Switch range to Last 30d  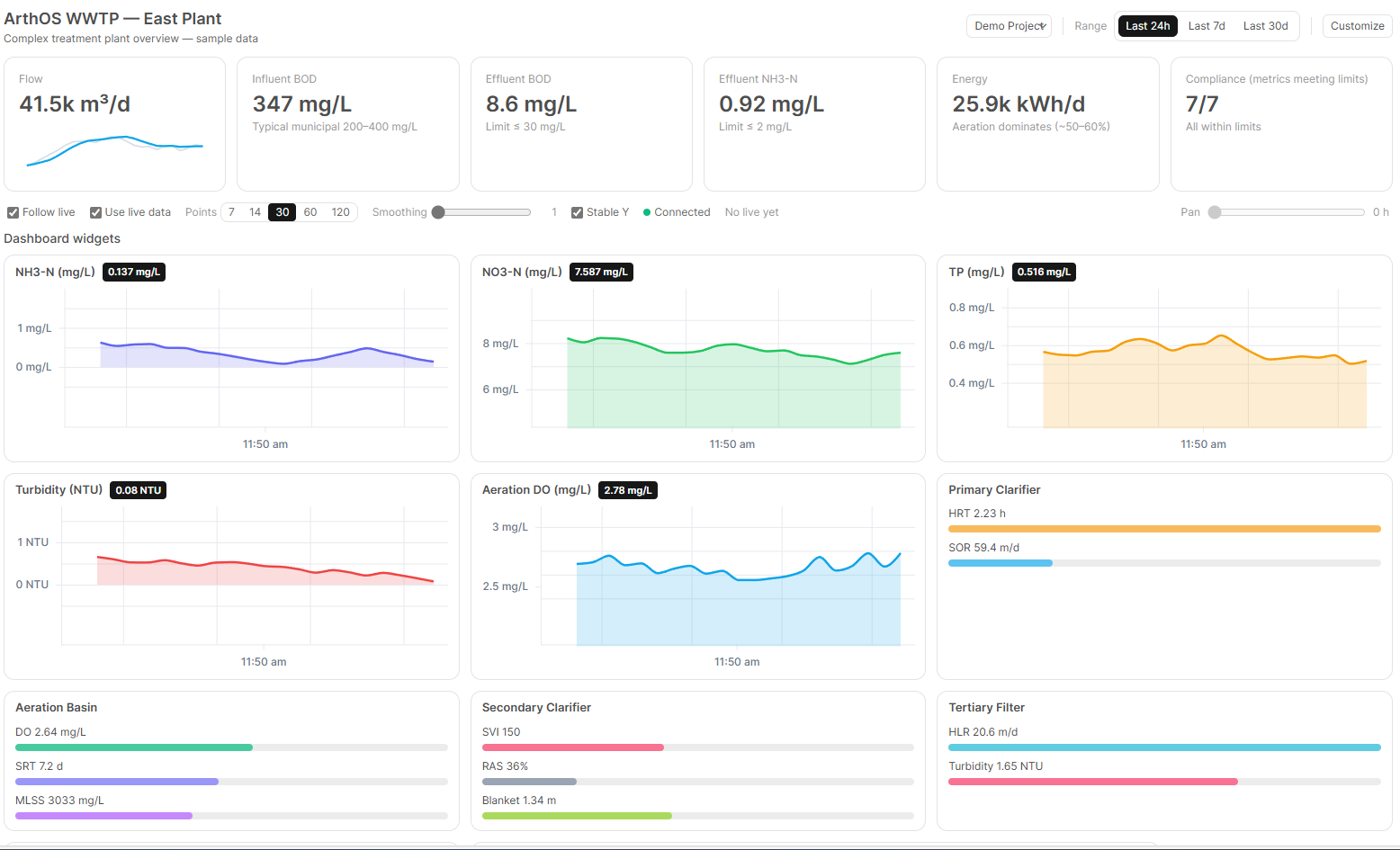(x=1265, y=26)
